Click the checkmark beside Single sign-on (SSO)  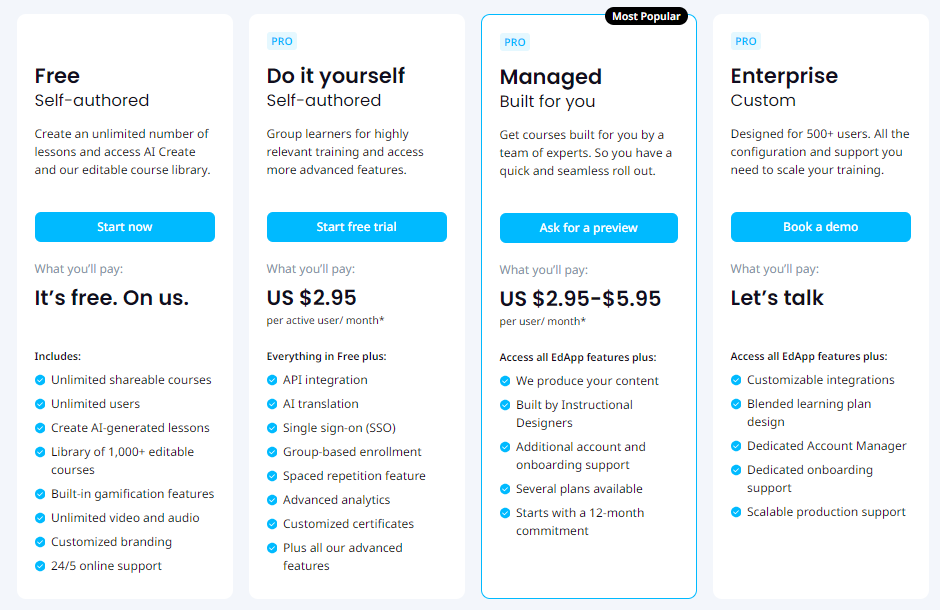272,428
